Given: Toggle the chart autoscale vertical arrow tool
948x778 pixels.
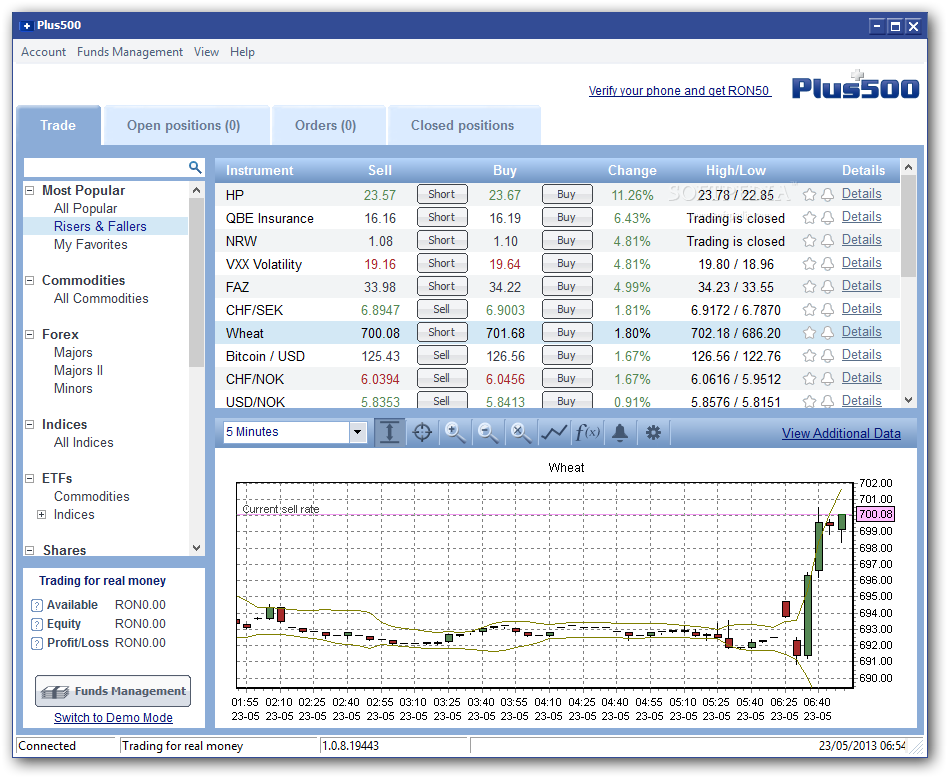Looking at the screenshot, I should pos(389,432).
